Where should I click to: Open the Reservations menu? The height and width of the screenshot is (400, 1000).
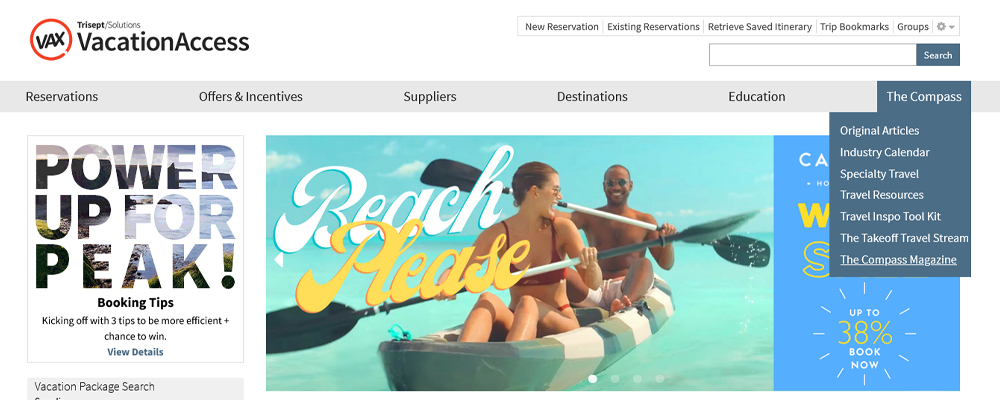click(62, 96)
